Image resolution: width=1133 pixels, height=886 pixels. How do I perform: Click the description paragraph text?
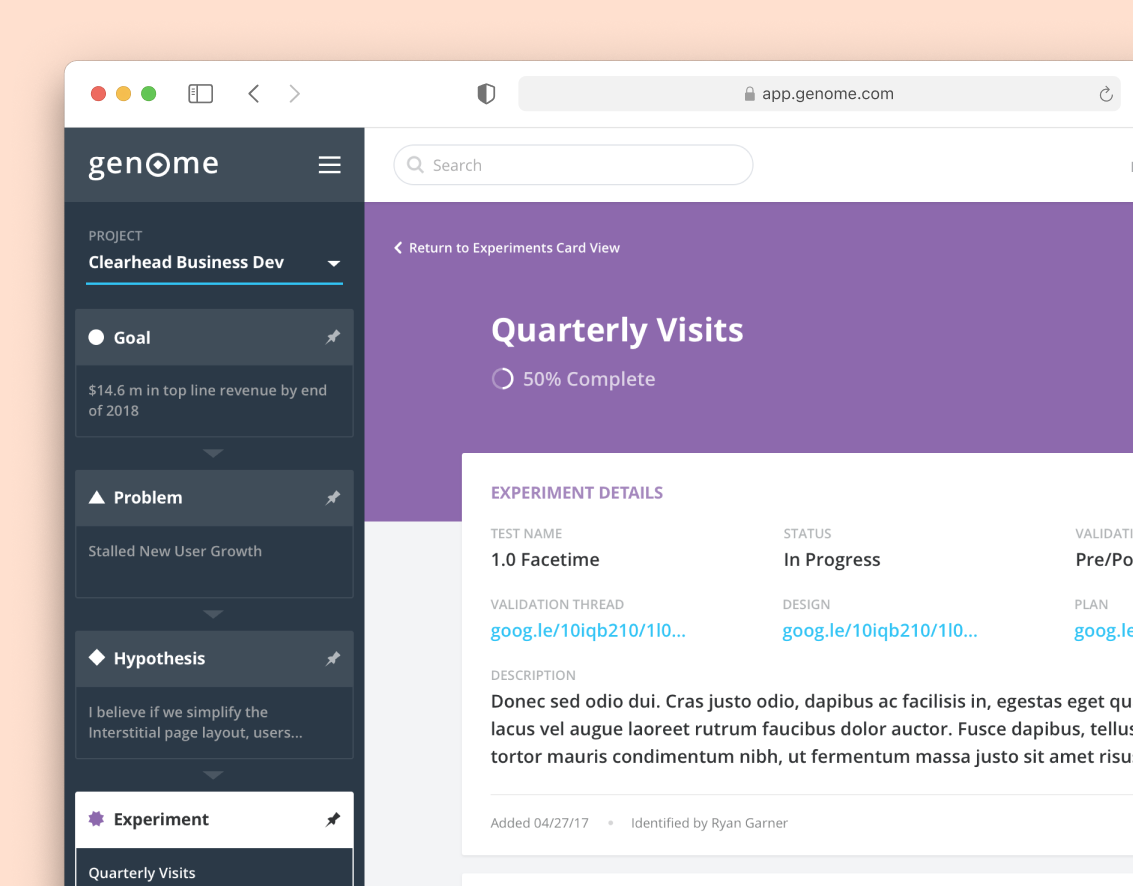811,729
